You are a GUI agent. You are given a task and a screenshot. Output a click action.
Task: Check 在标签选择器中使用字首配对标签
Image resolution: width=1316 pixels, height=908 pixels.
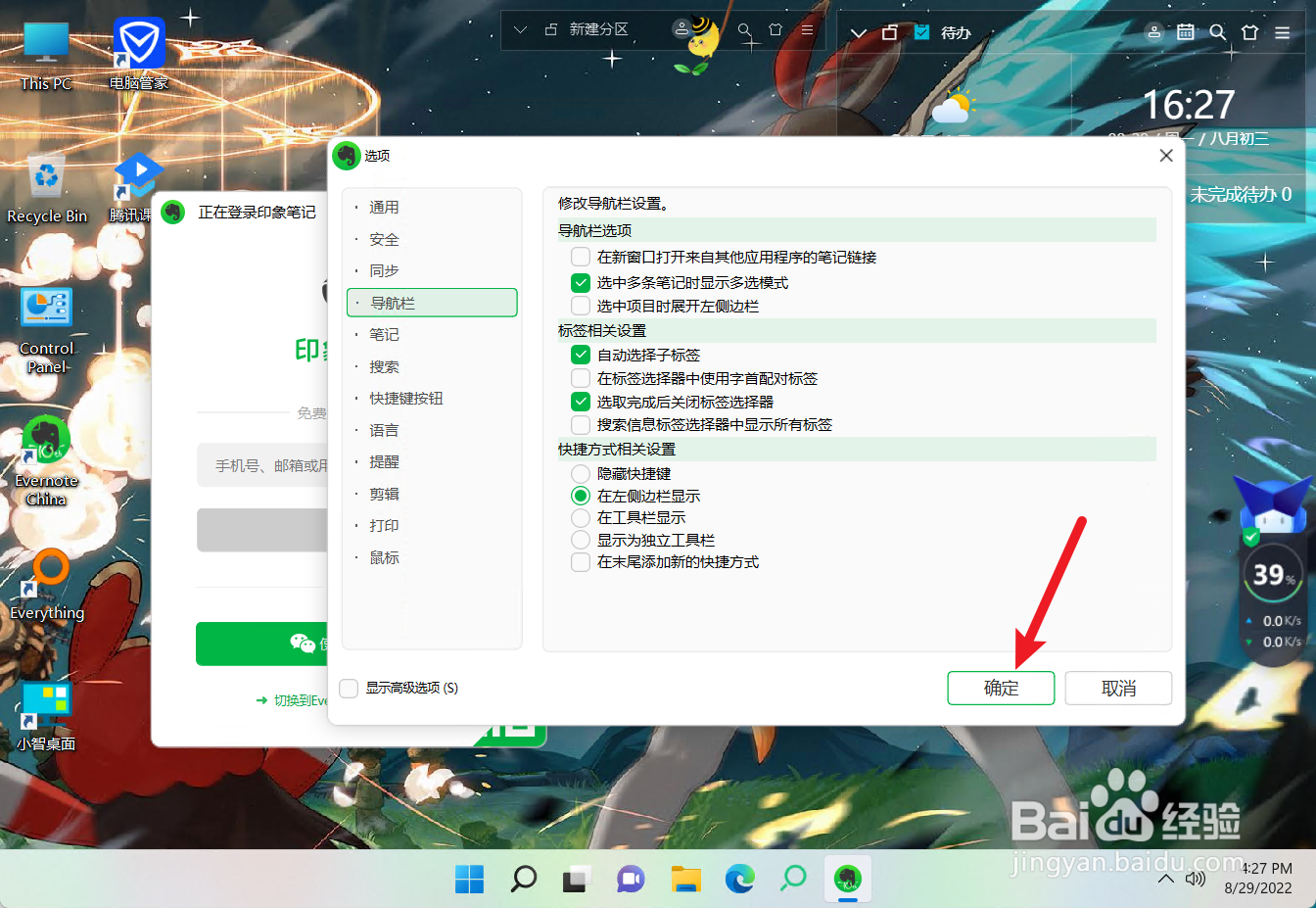click(x=581, y=378)
